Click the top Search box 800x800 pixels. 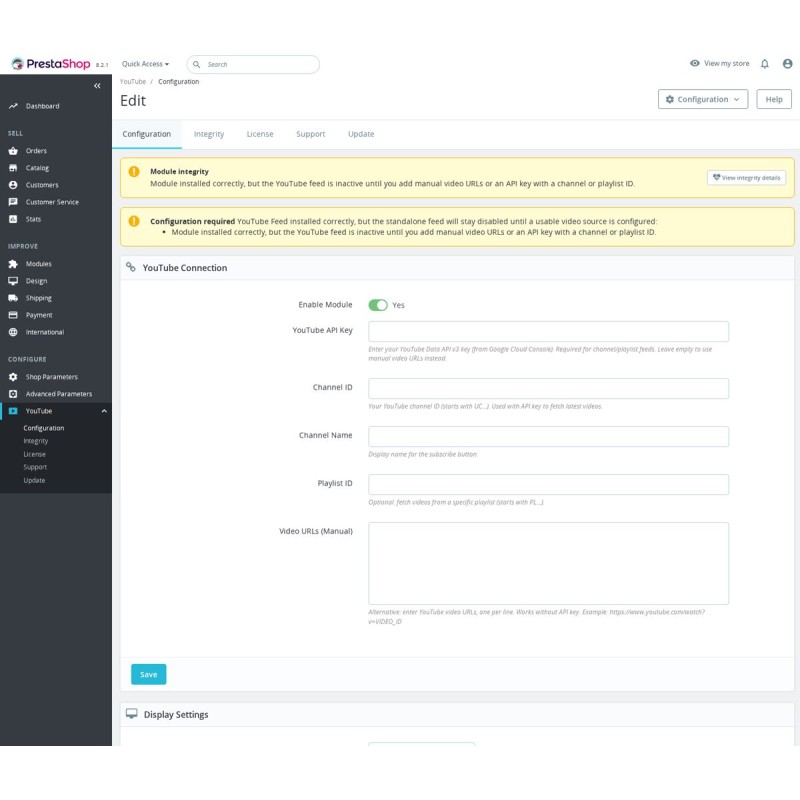tap(253, 64)
